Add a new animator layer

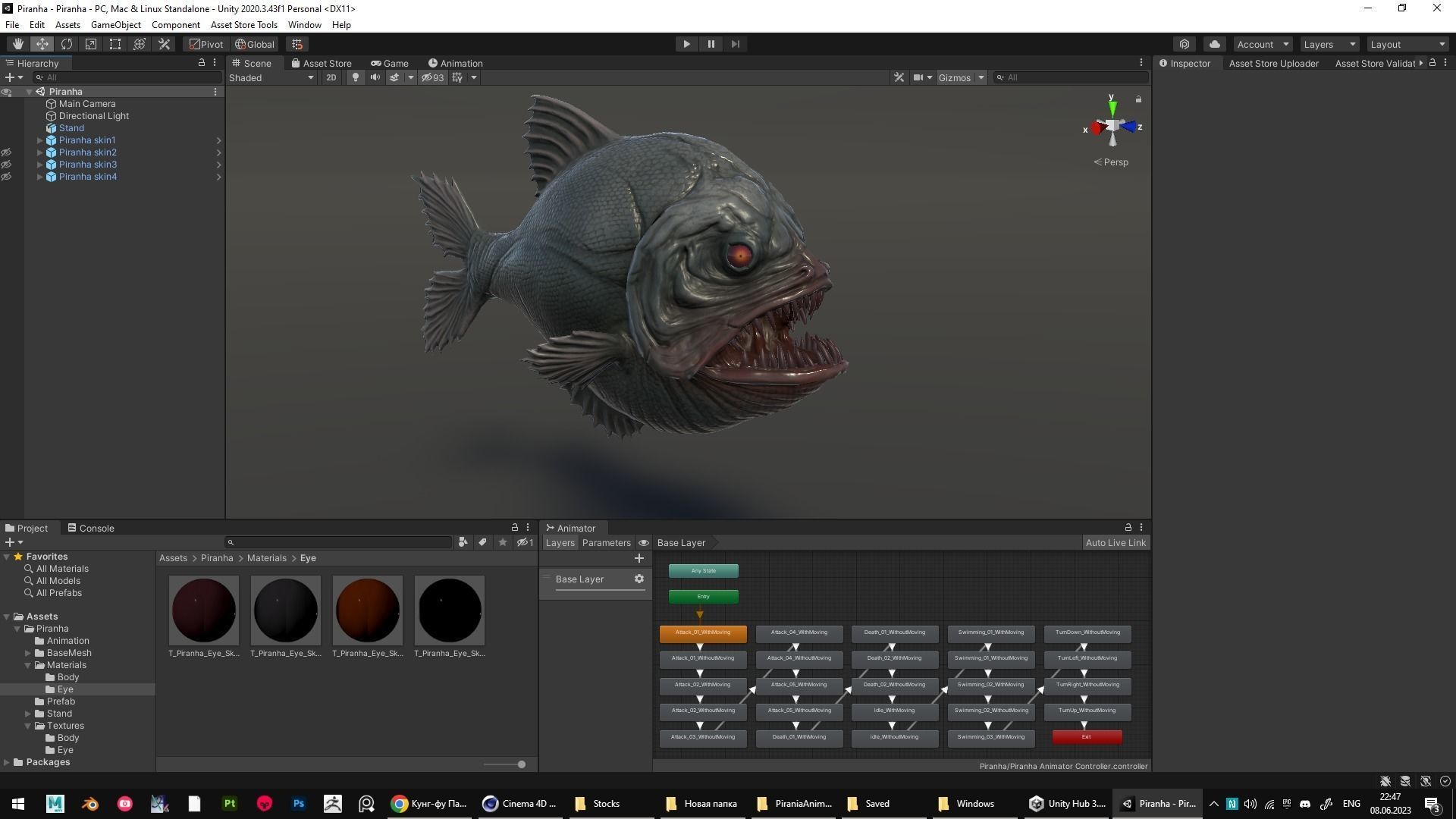pyautogui.click(x=639, y=558)
